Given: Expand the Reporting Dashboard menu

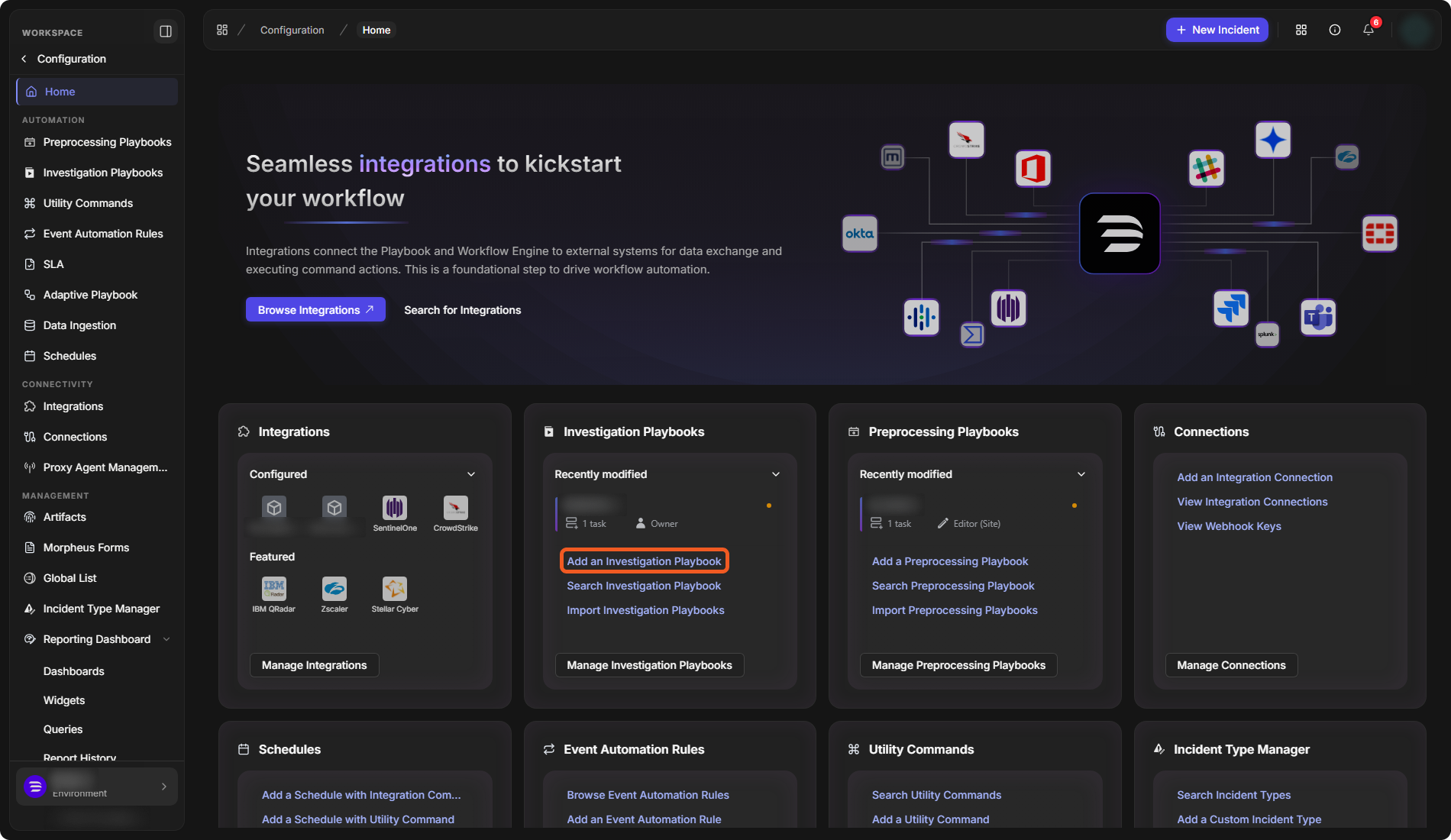Looking at the screenshot, I should (x=166, y=639).
